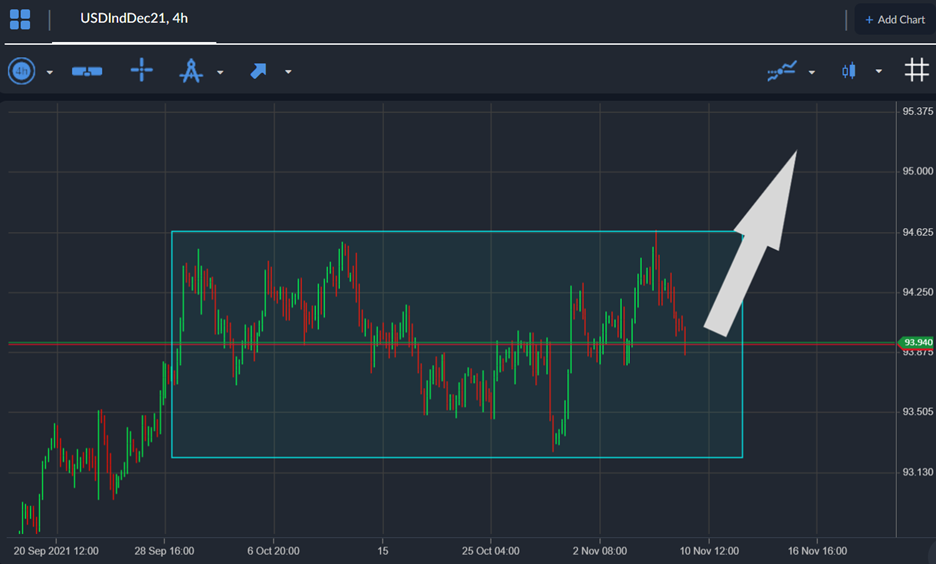Click the current price label 93.940
Viewport: 936px width, 564px height.
[x=916, y=343]
